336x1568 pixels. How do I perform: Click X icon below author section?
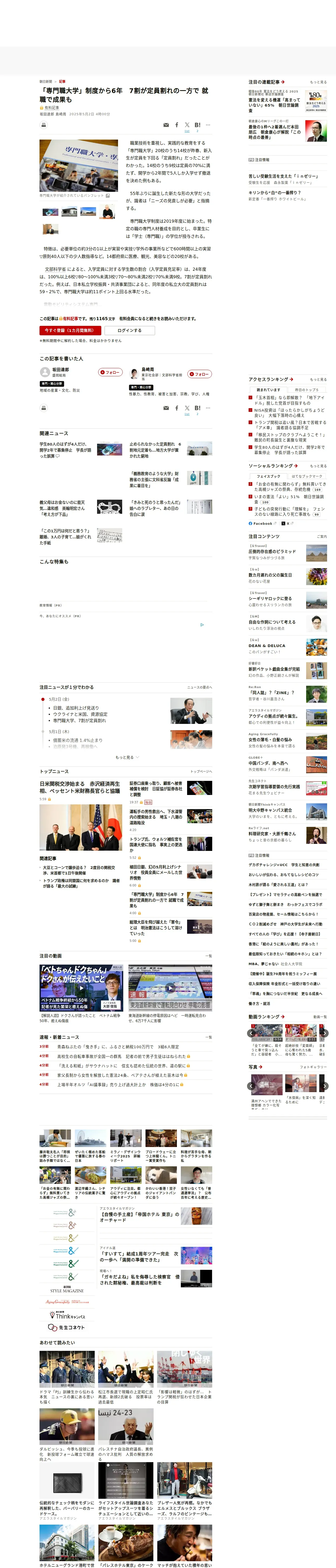click(187, 408)
